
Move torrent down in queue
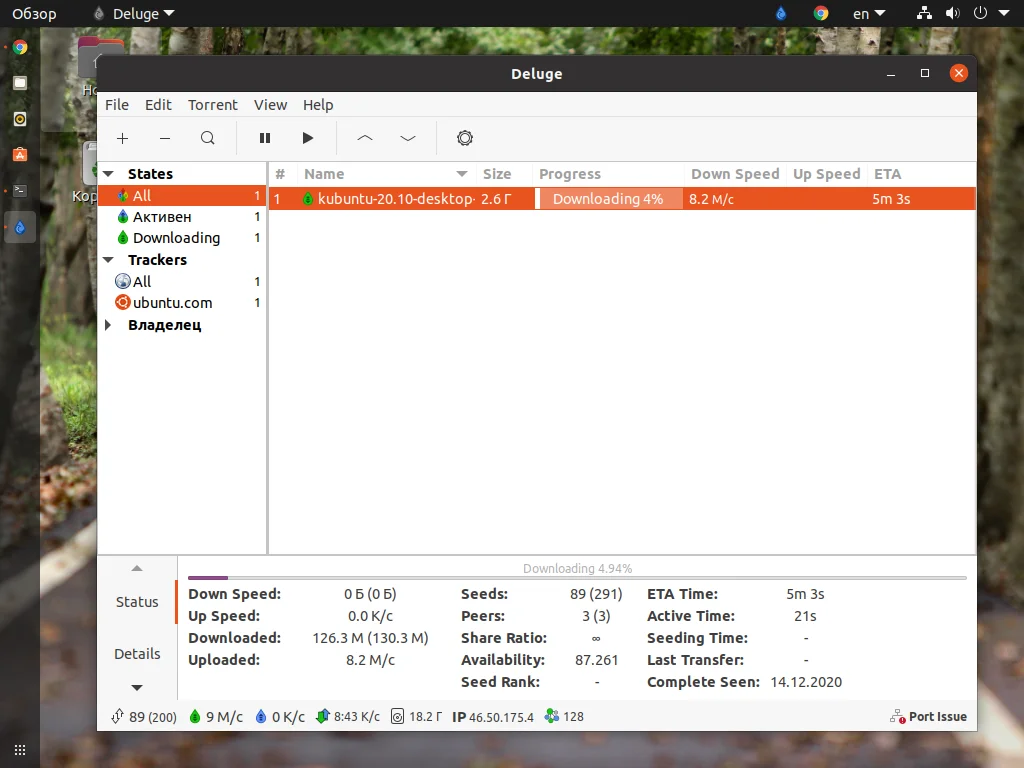(408, 138)
